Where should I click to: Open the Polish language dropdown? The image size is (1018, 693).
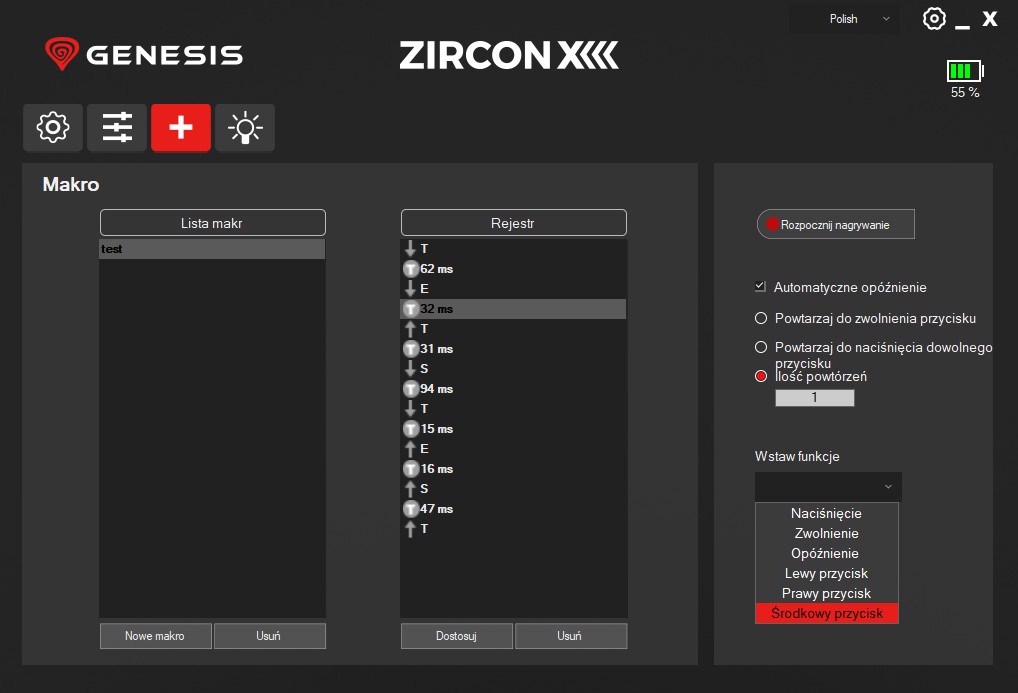click(844, 19)
